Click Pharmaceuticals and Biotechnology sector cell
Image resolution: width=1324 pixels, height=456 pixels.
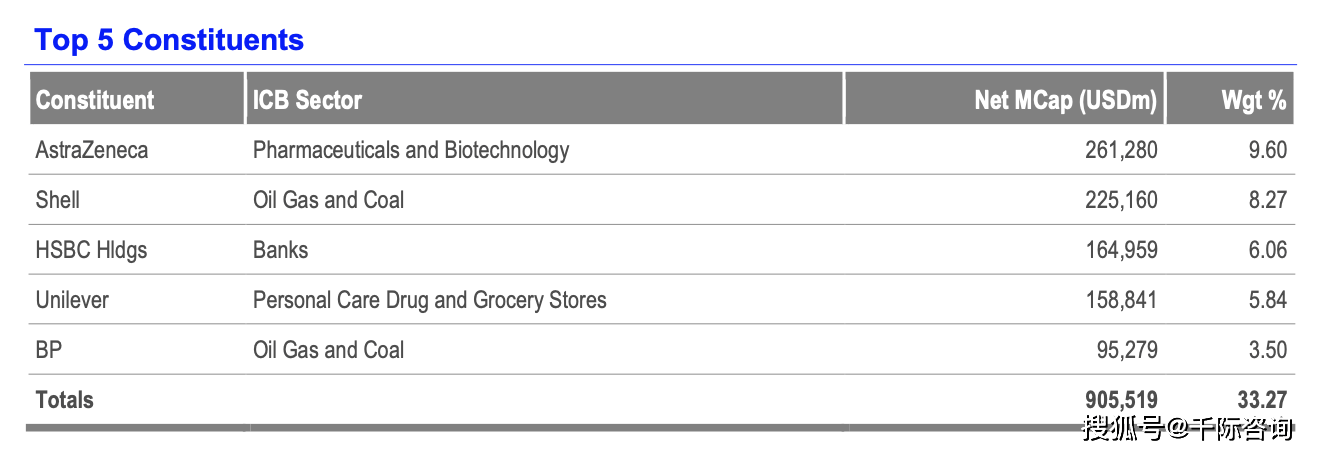pos(411,150)
